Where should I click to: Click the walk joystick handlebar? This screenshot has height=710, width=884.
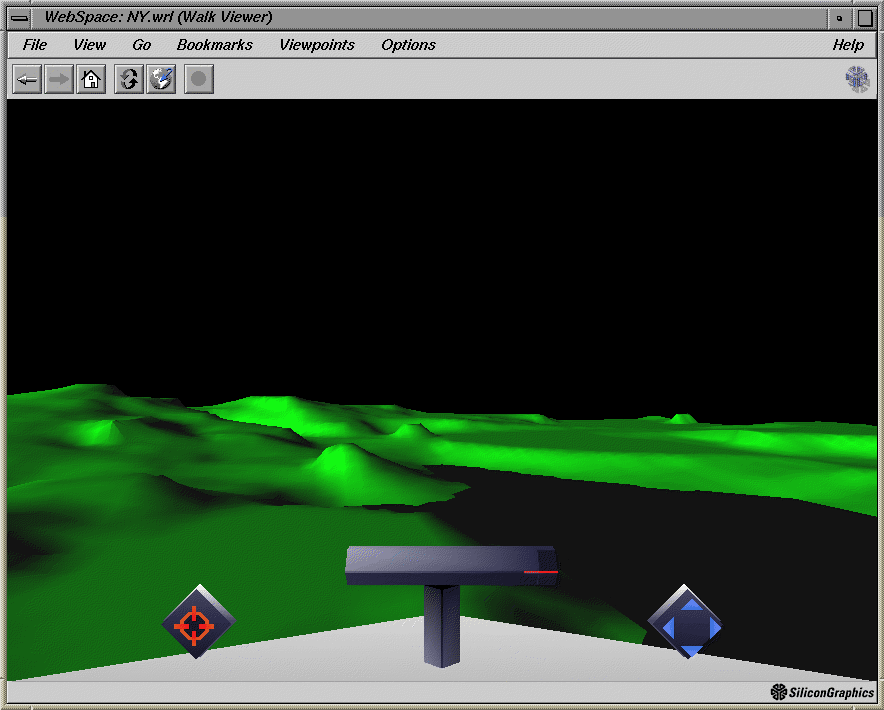[451, 566]
